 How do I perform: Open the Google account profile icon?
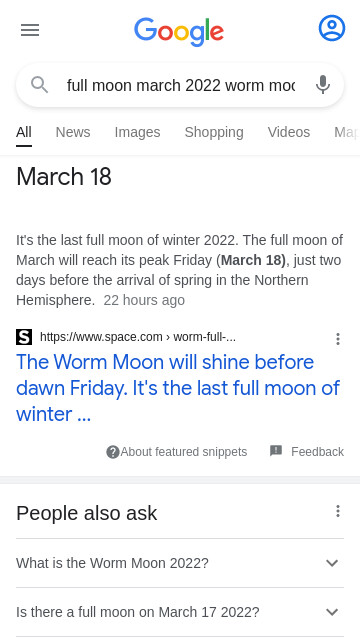click(x=331, y=28)
